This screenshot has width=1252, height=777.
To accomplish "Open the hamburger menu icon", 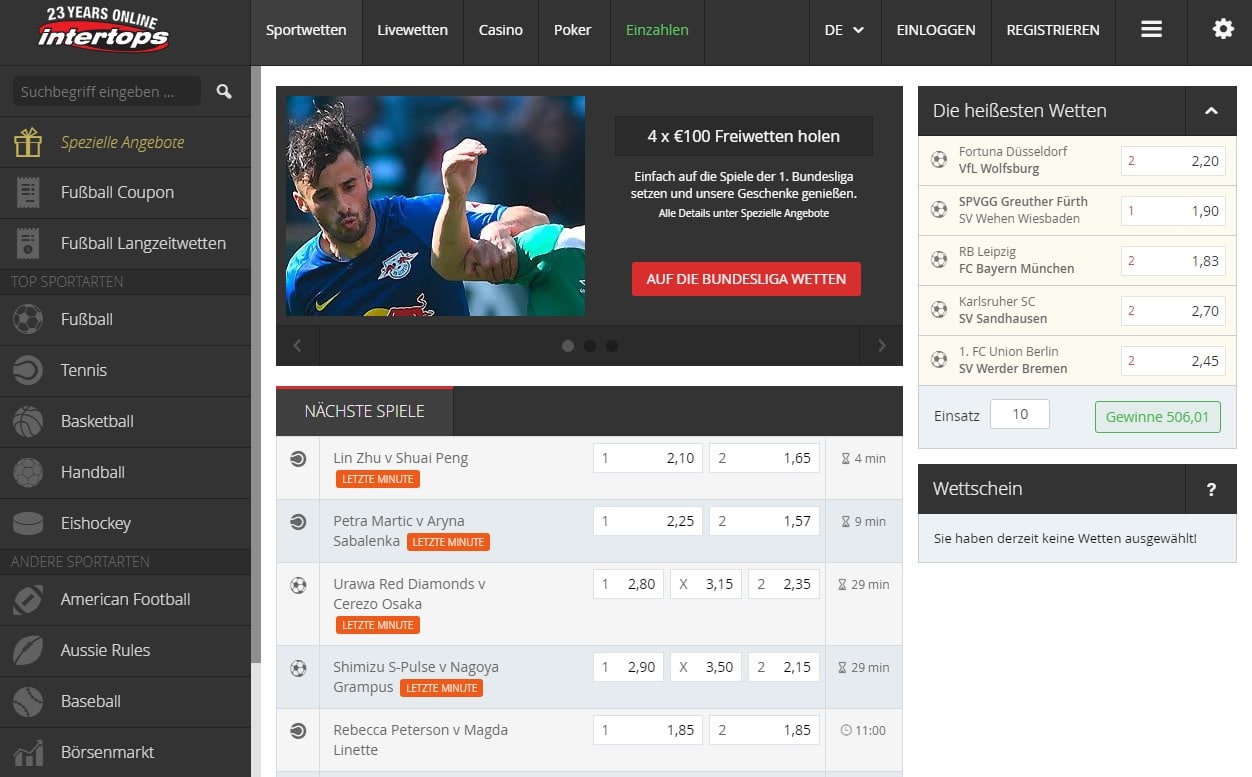I will click(x=1151, y=30).
